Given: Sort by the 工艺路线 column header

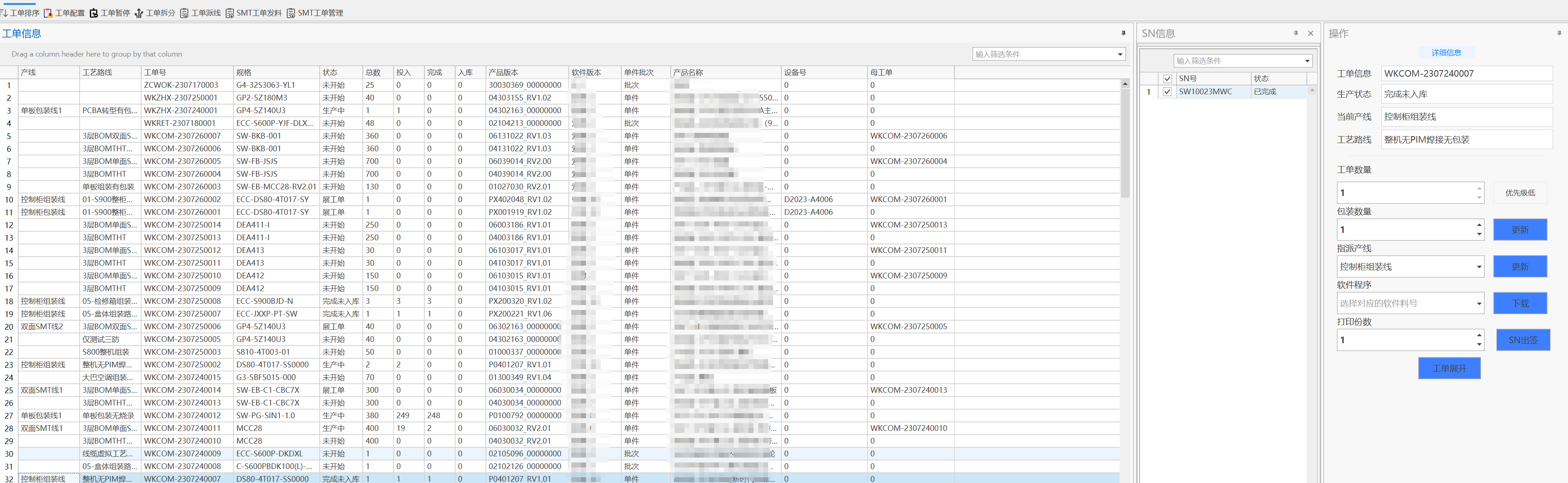Looking at the screenshot, I should click(110, 73).
